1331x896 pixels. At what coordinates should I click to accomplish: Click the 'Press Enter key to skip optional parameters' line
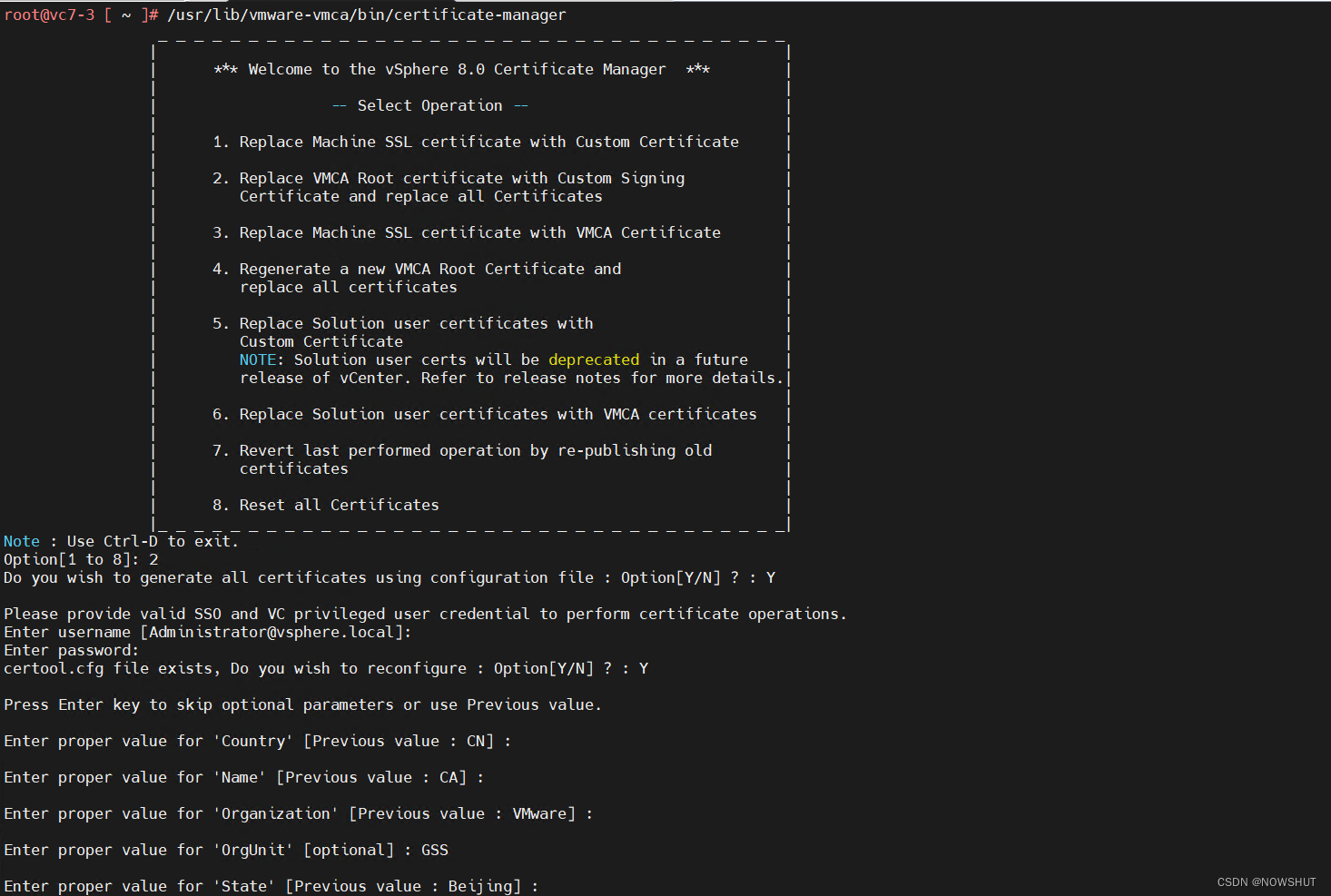(302, 704)
